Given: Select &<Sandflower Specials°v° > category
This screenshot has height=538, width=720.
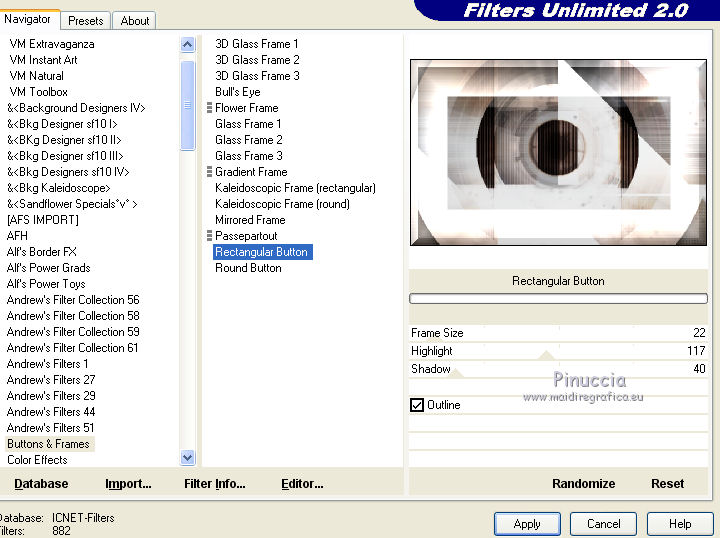Looking at the screenshot, I should point(72,204).
